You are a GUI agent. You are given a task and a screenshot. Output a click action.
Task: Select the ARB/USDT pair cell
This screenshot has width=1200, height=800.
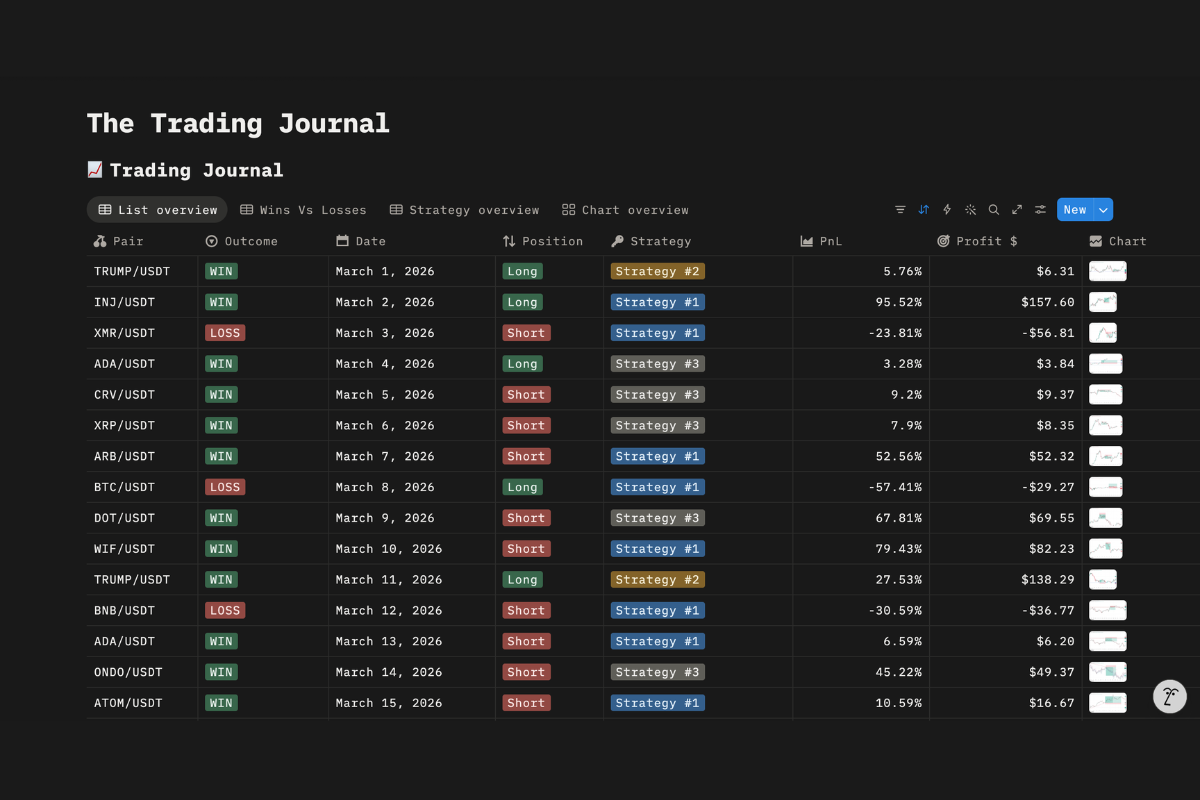[142, 456]
